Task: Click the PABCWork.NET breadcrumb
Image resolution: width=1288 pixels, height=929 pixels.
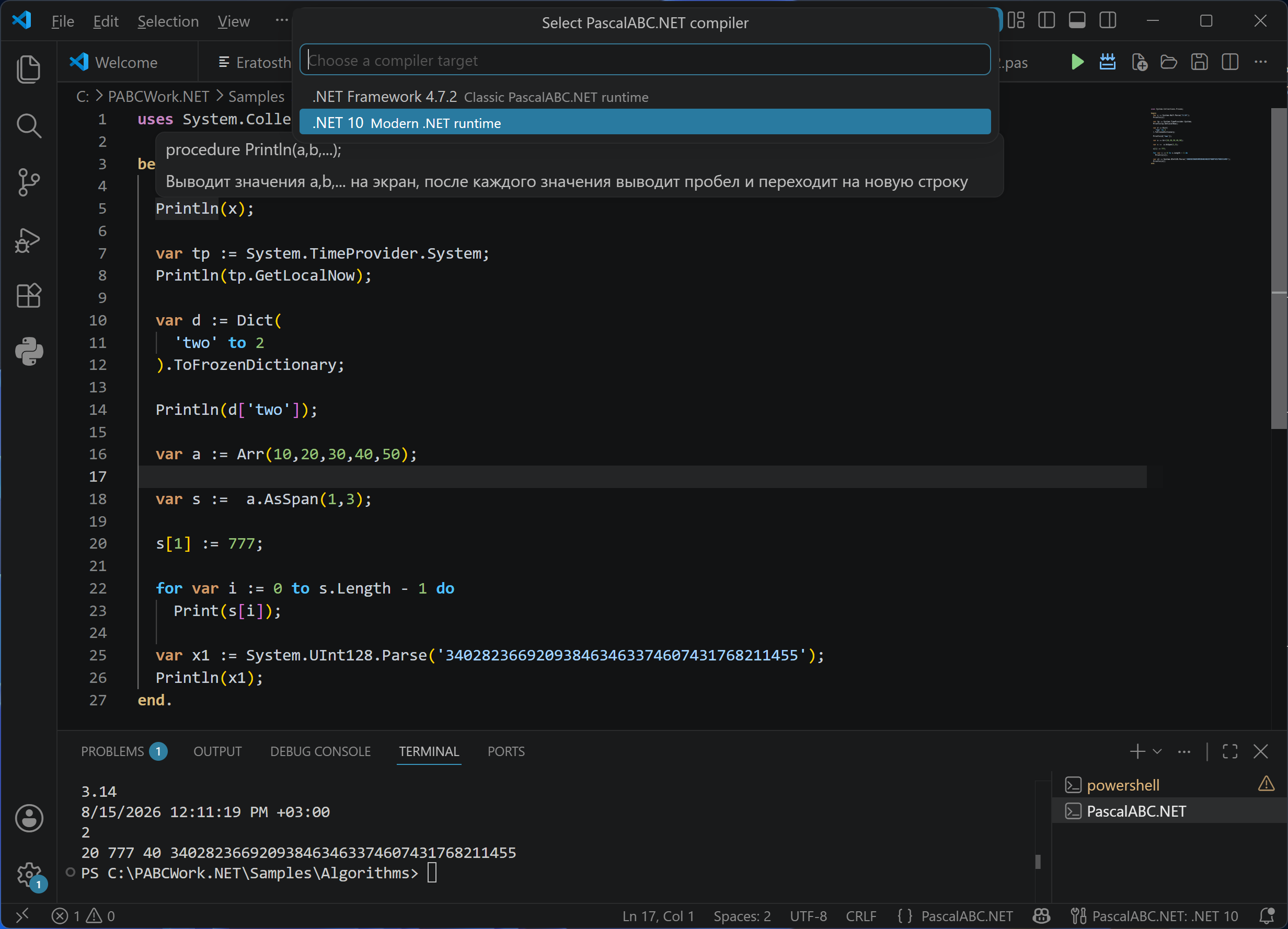Action: 158,97
